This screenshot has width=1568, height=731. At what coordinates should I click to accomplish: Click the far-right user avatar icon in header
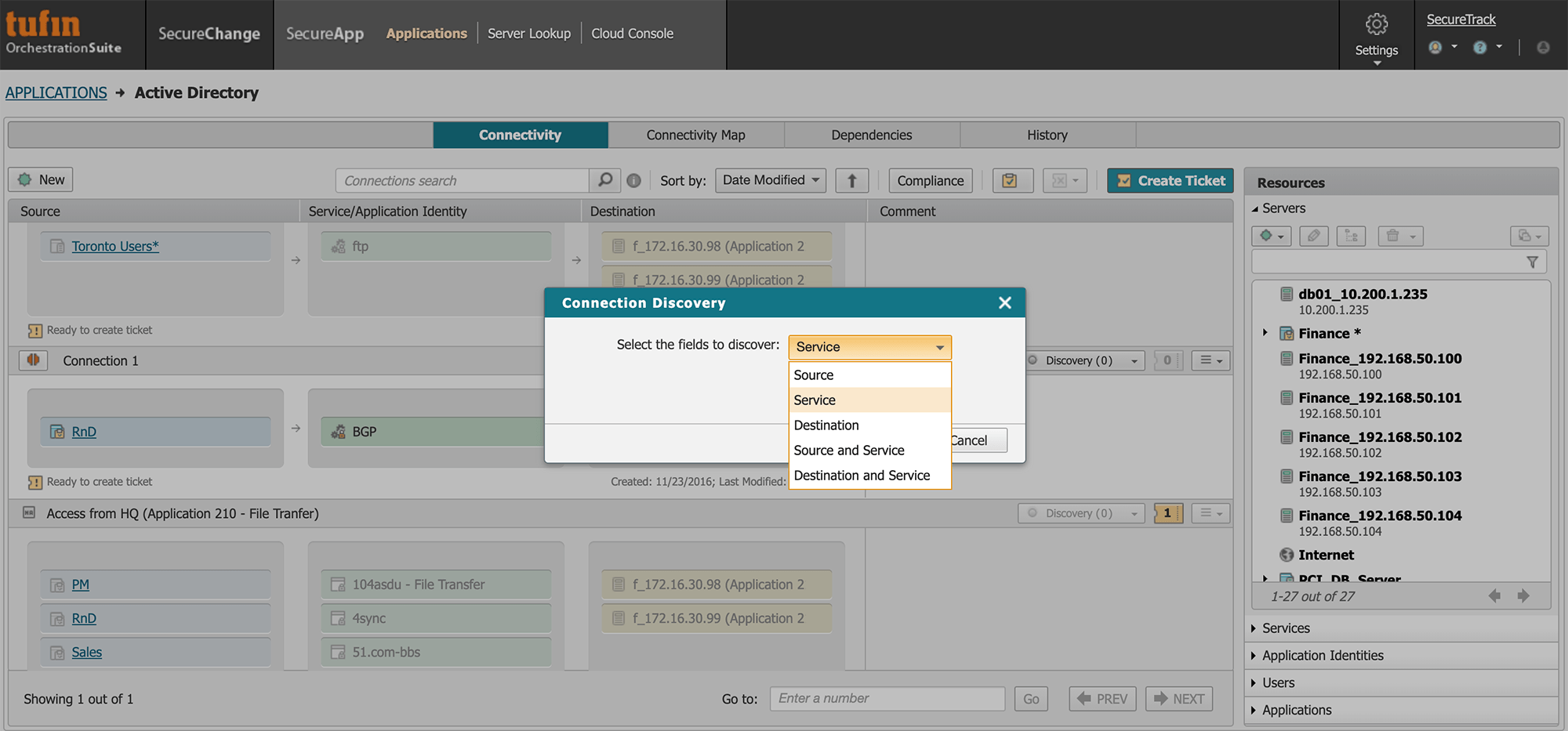tap(1543, 47)
